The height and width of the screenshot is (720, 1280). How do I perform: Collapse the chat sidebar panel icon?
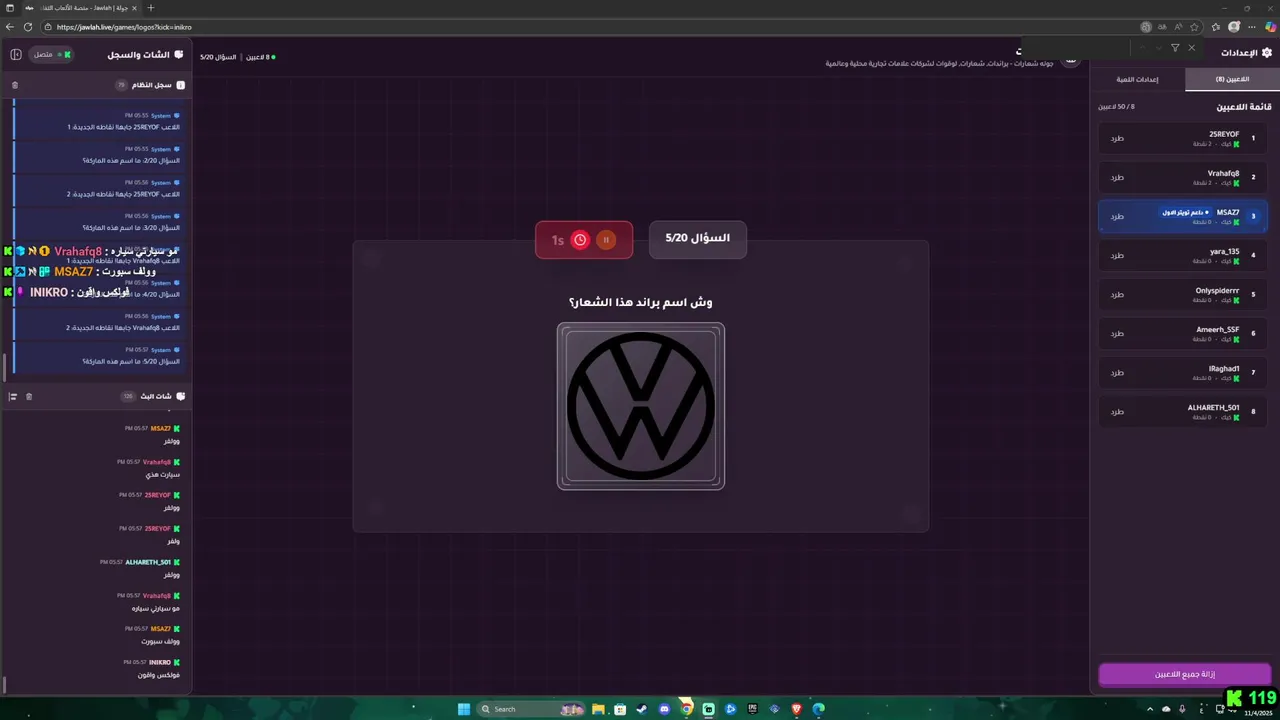(16, 54)
